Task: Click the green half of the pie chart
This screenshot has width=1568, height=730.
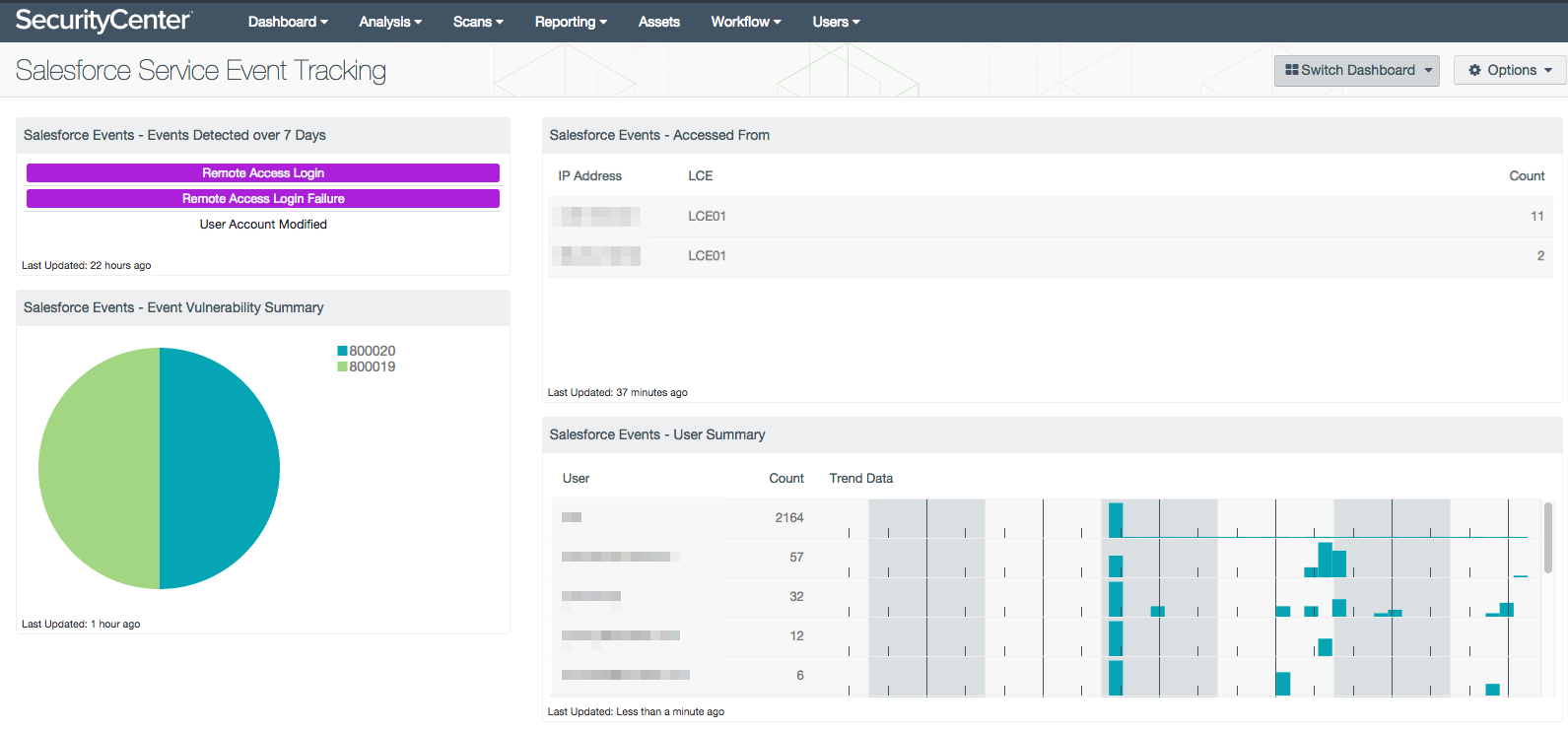Action: pos(99,468)
